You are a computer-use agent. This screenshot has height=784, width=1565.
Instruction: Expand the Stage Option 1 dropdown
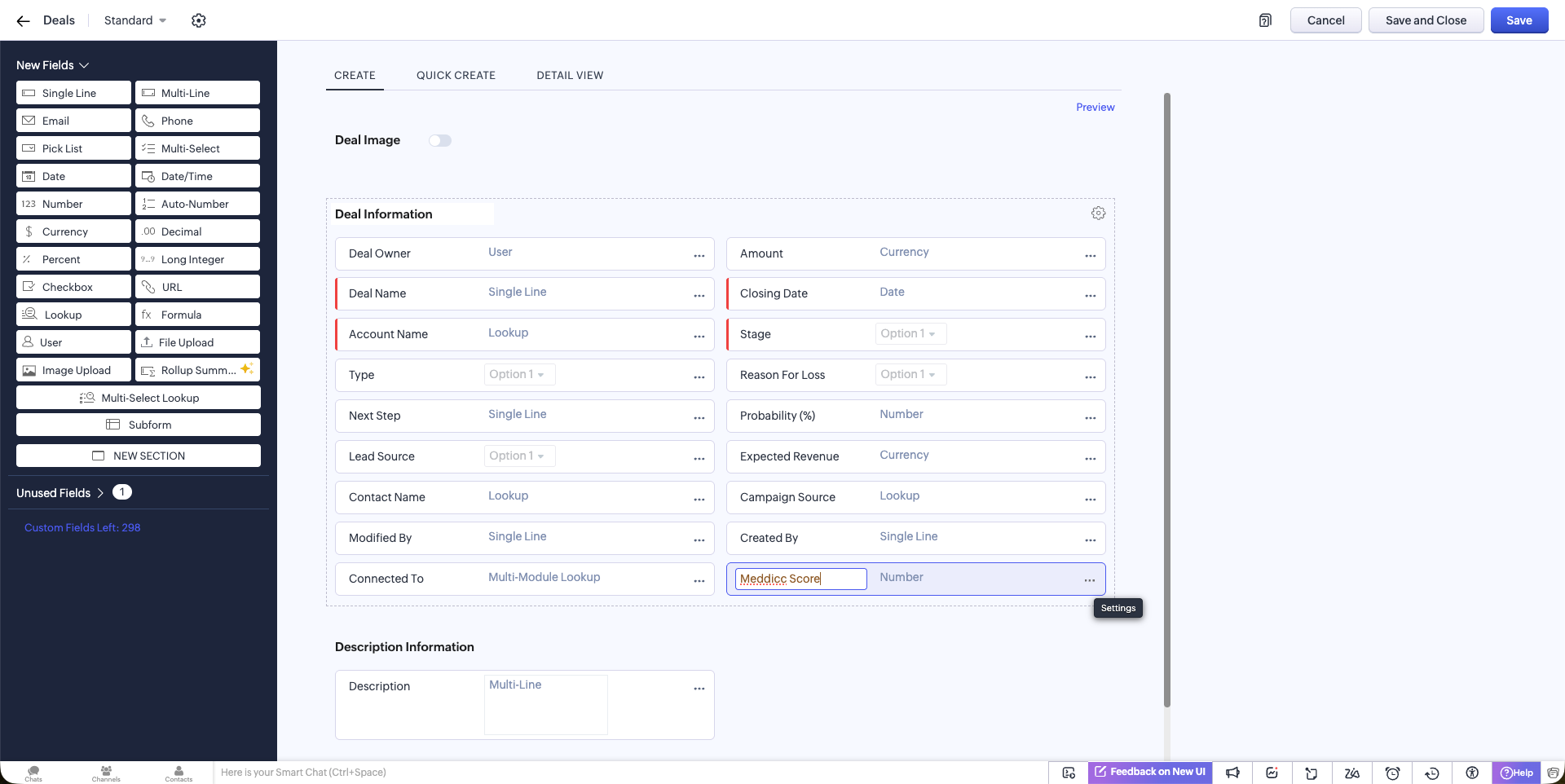910,334
